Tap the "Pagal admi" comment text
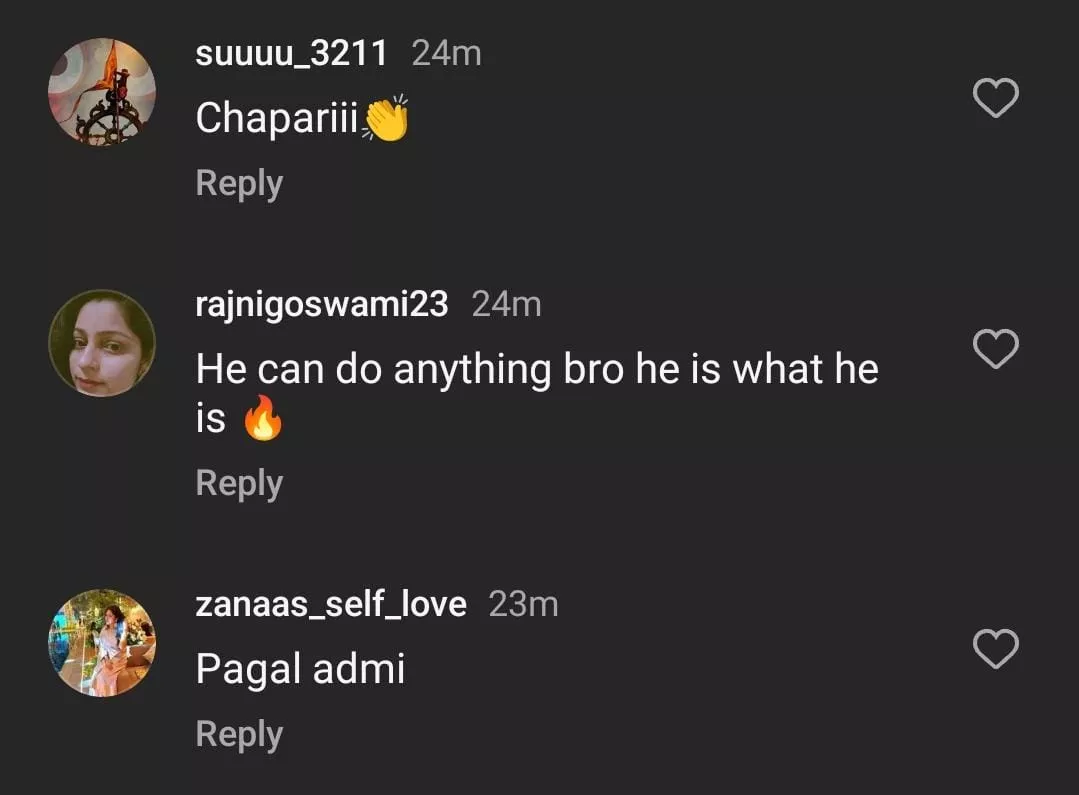This screenshot has height=795, width=1079. (300, 669)
